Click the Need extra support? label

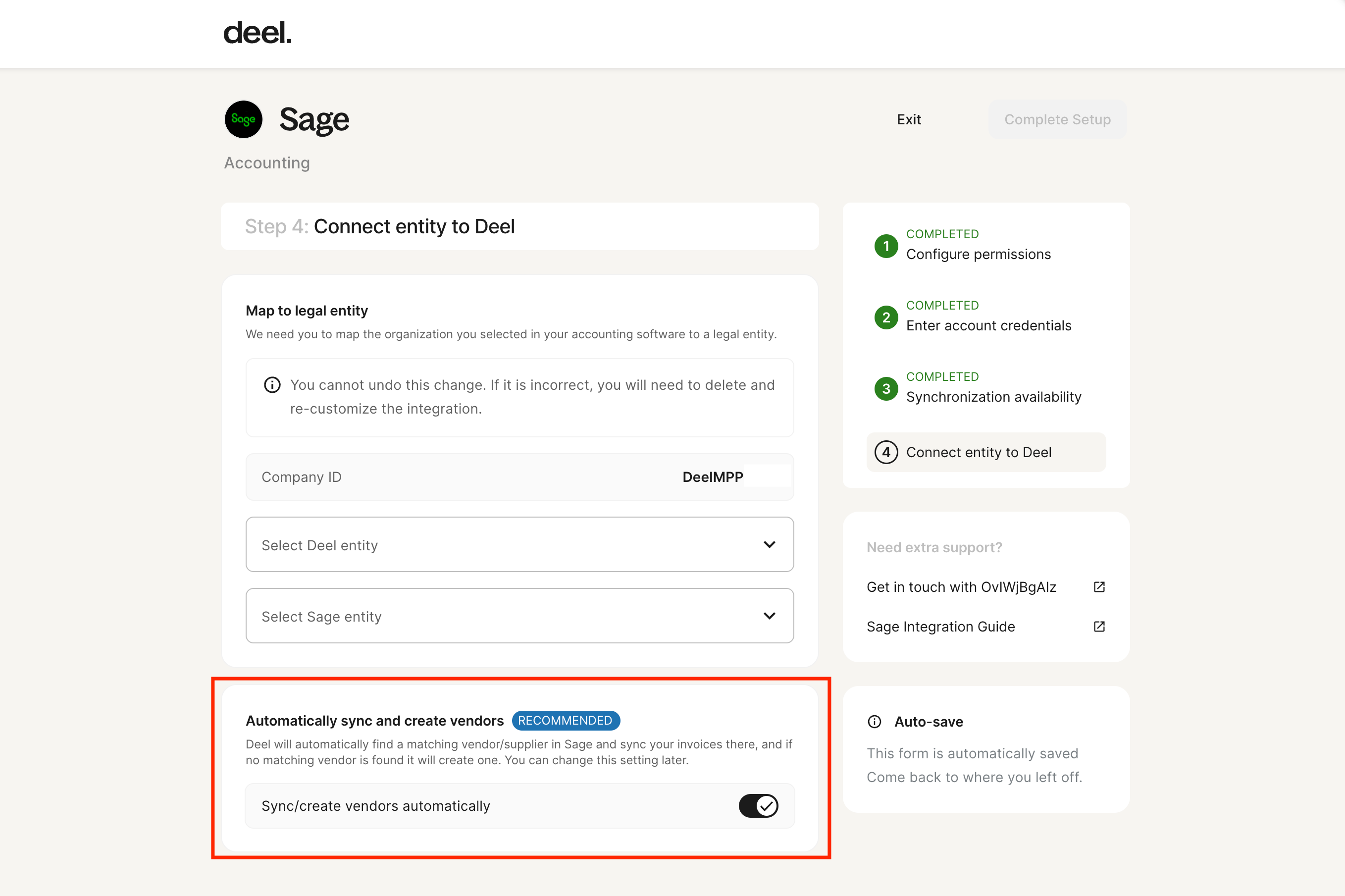[x=934, y=547]
